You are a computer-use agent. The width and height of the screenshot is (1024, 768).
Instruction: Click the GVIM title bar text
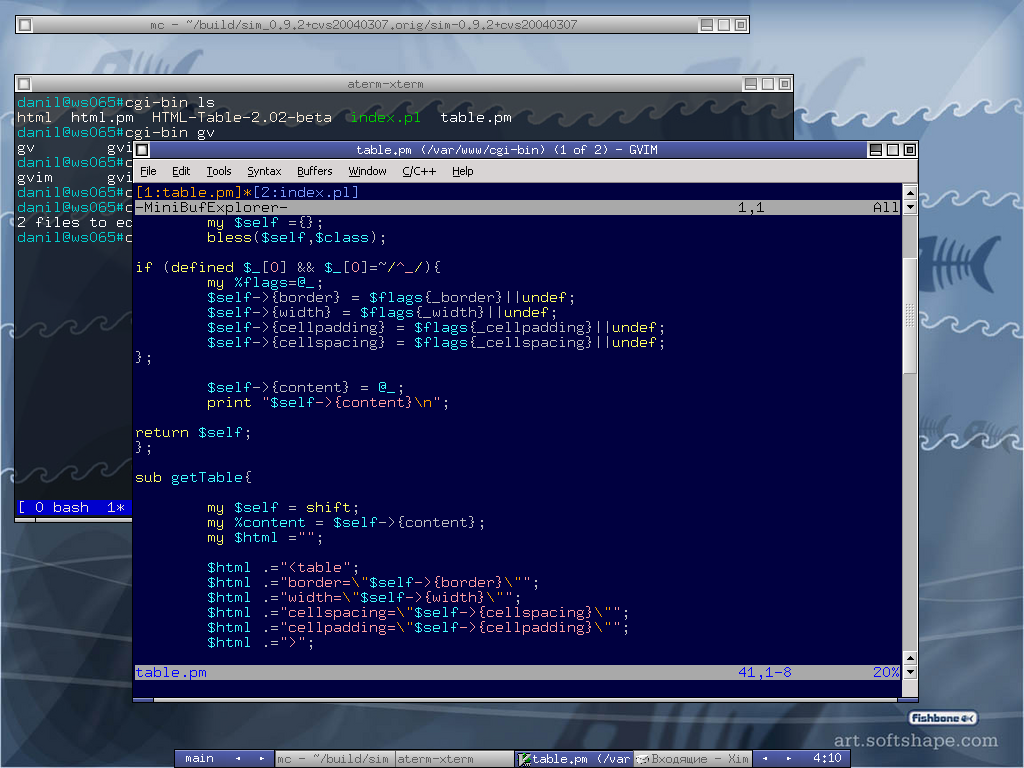(x=507, y=150)
